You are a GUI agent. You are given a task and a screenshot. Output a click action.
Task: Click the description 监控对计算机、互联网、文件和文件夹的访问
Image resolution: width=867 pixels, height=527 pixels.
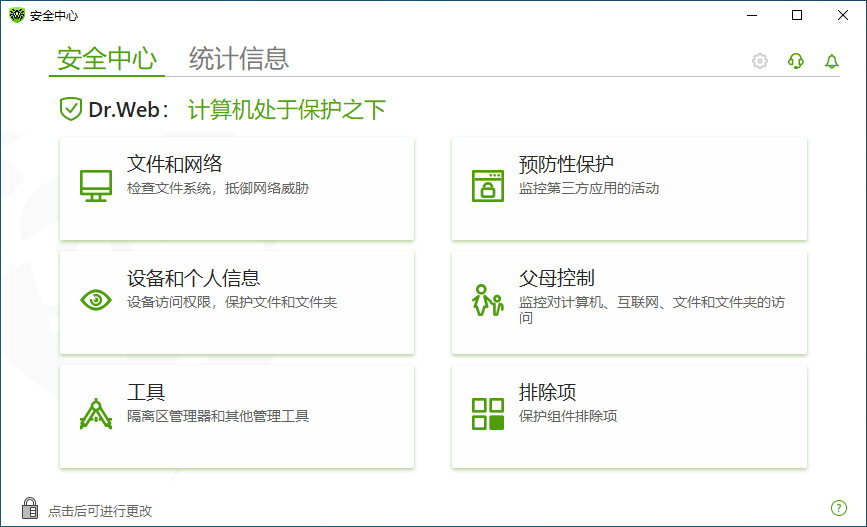pyautogui.click(x=652, y=310)
